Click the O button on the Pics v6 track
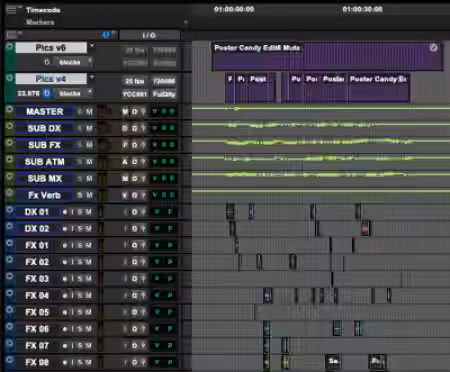Viewport: 450px width, 372px height. click(47, 62)
